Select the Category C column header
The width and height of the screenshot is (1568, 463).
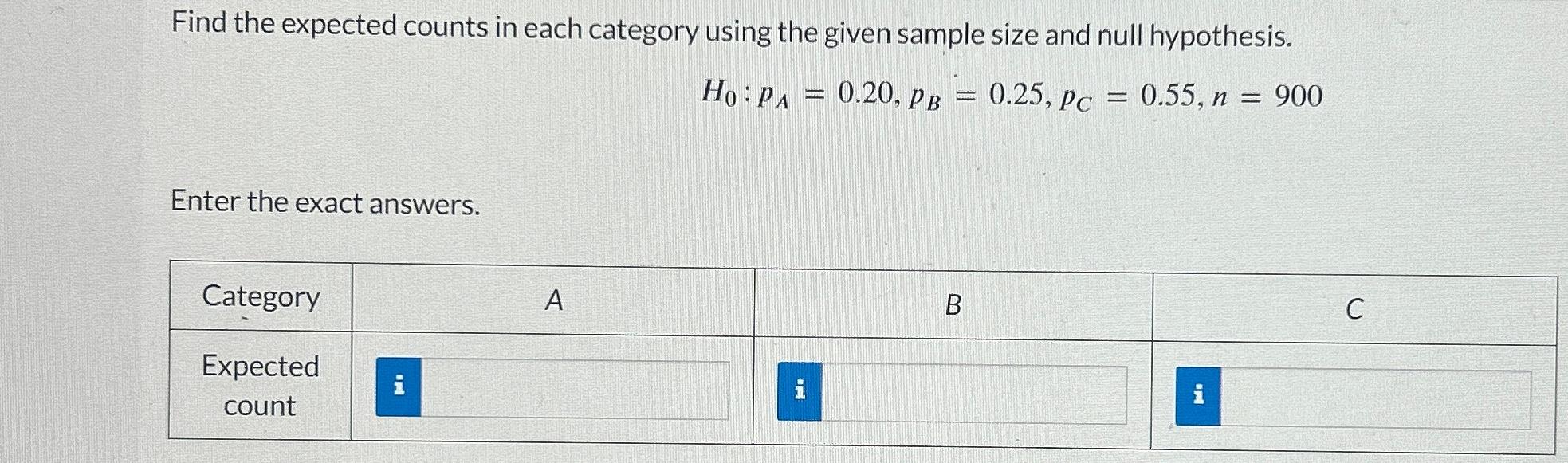coord(1356,305)
